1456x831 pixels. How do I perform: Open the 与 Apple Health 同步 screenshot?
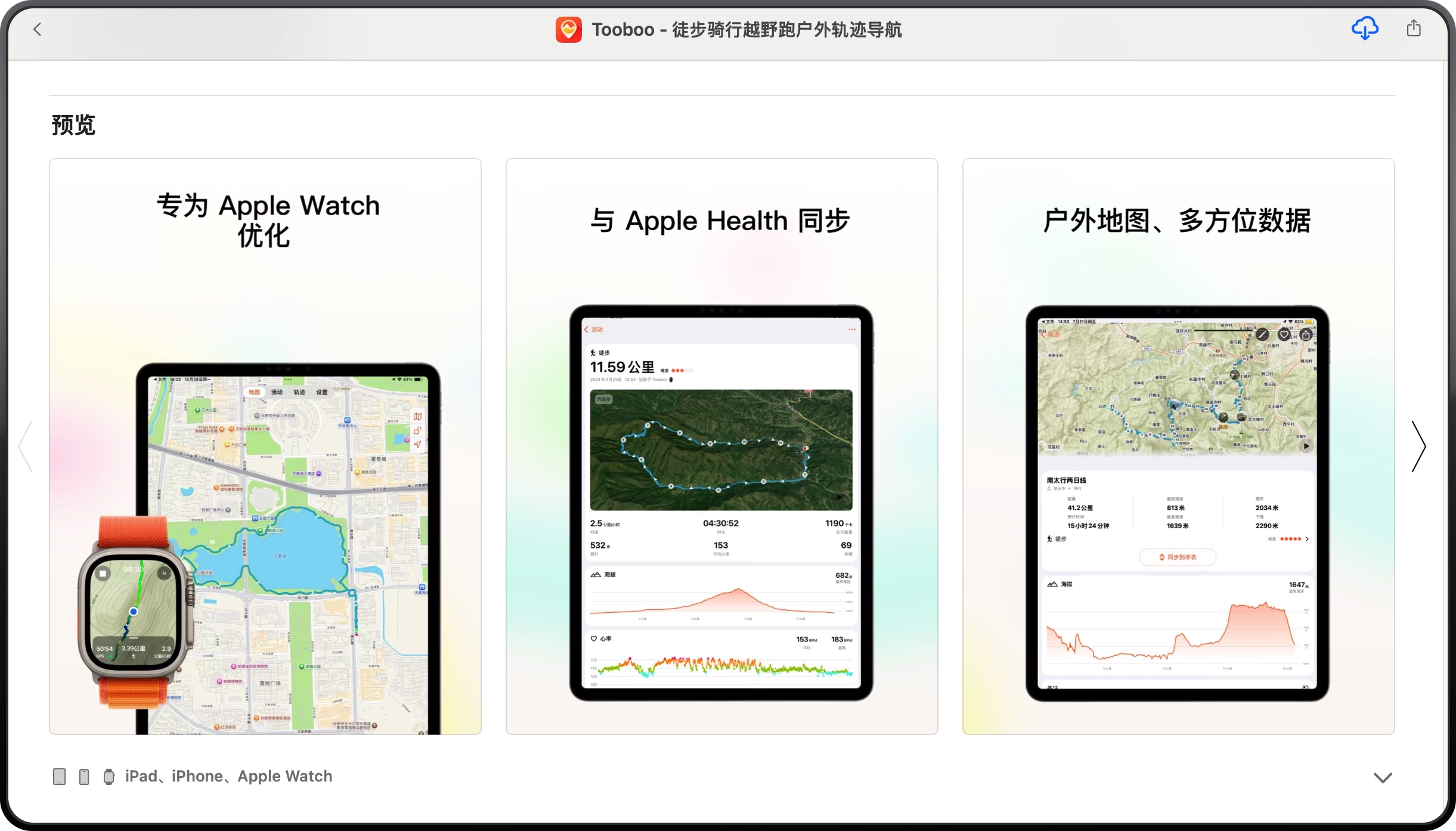point(721,446)
